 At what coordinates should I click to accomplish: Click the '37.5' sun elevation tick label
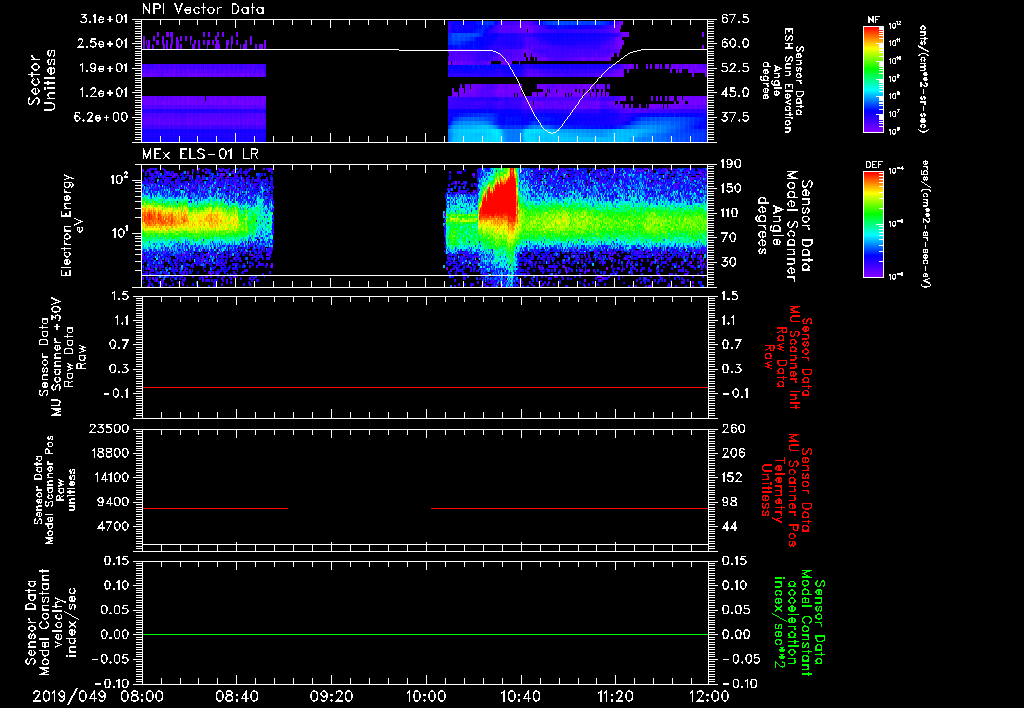pos(735,117)
